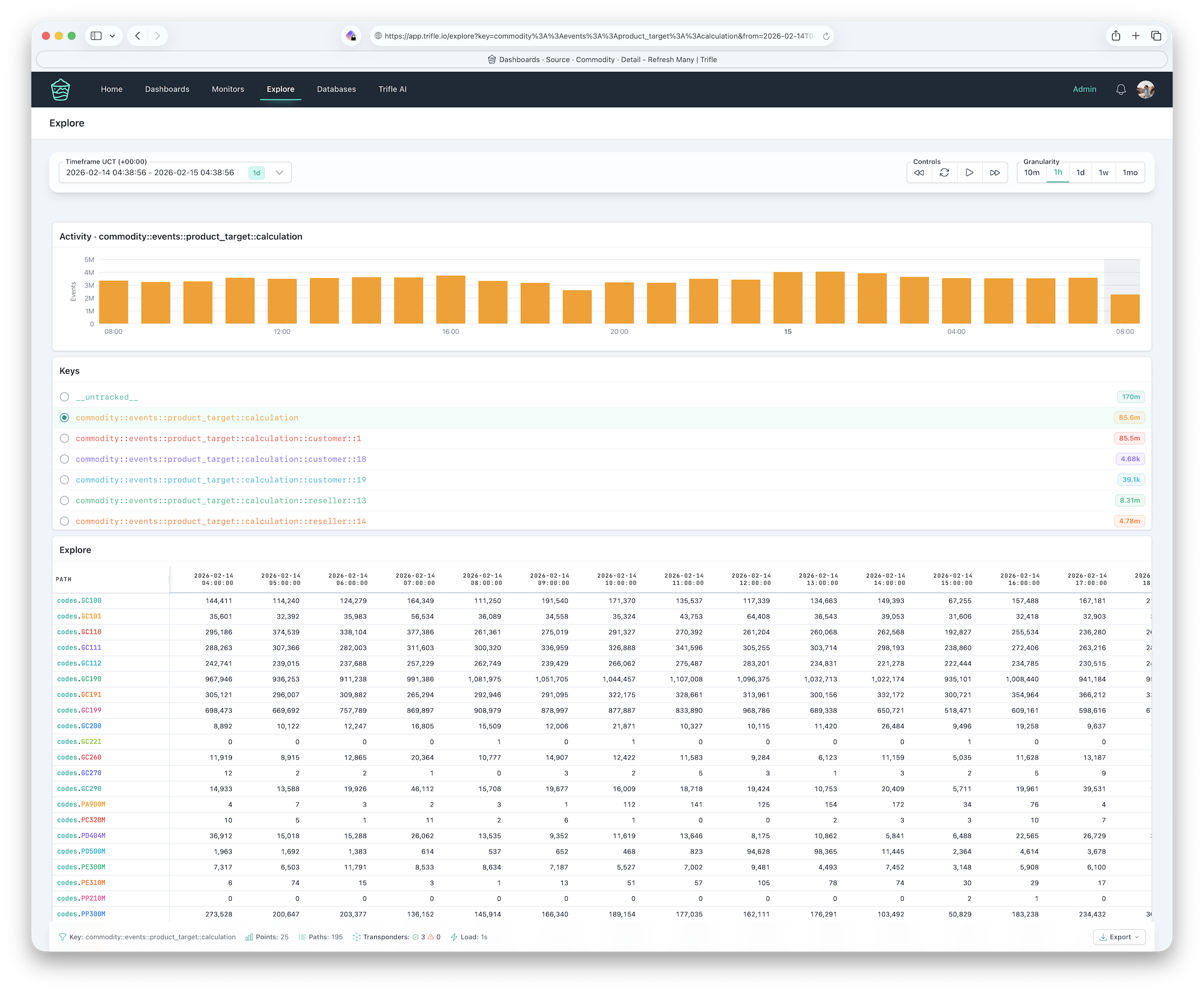The image size is (1204, 993).
Task: Select reseller::13 key radio button
Action: click(64, 500)
